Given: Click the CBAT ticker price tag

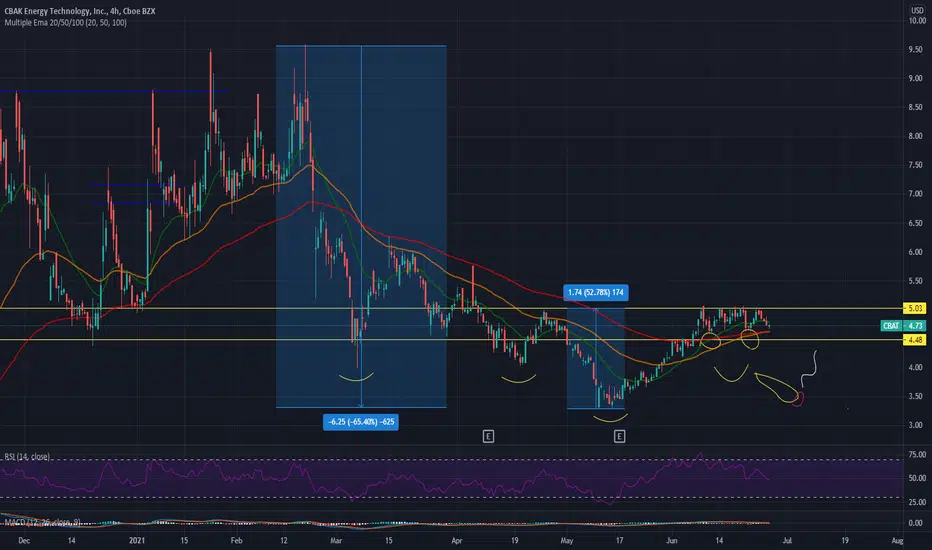Looking at the screenshot, I should (x=891, y=325).
